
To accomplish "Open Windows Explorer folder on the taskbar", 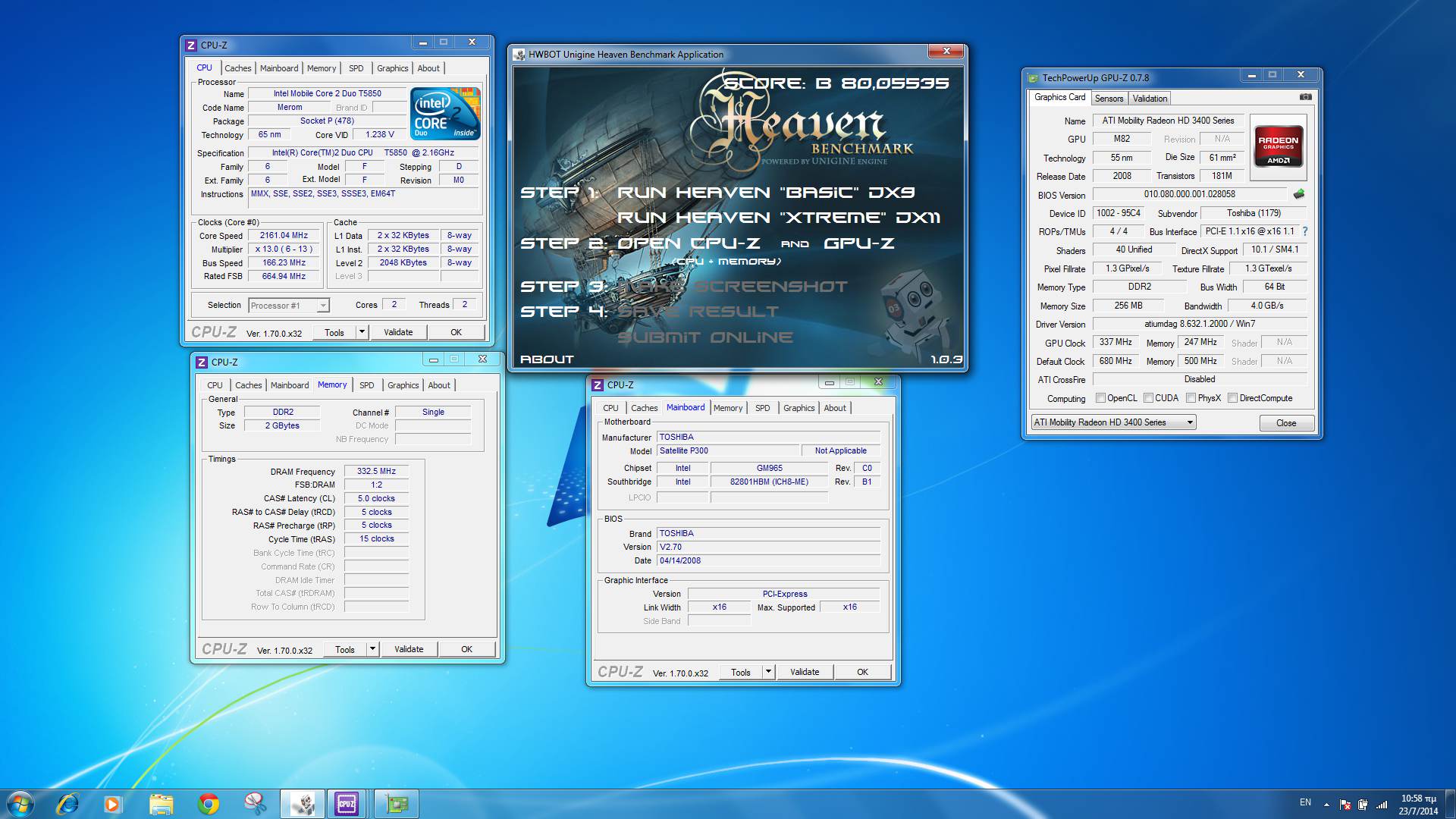I will pyautogui.click(x=161, y=804).
